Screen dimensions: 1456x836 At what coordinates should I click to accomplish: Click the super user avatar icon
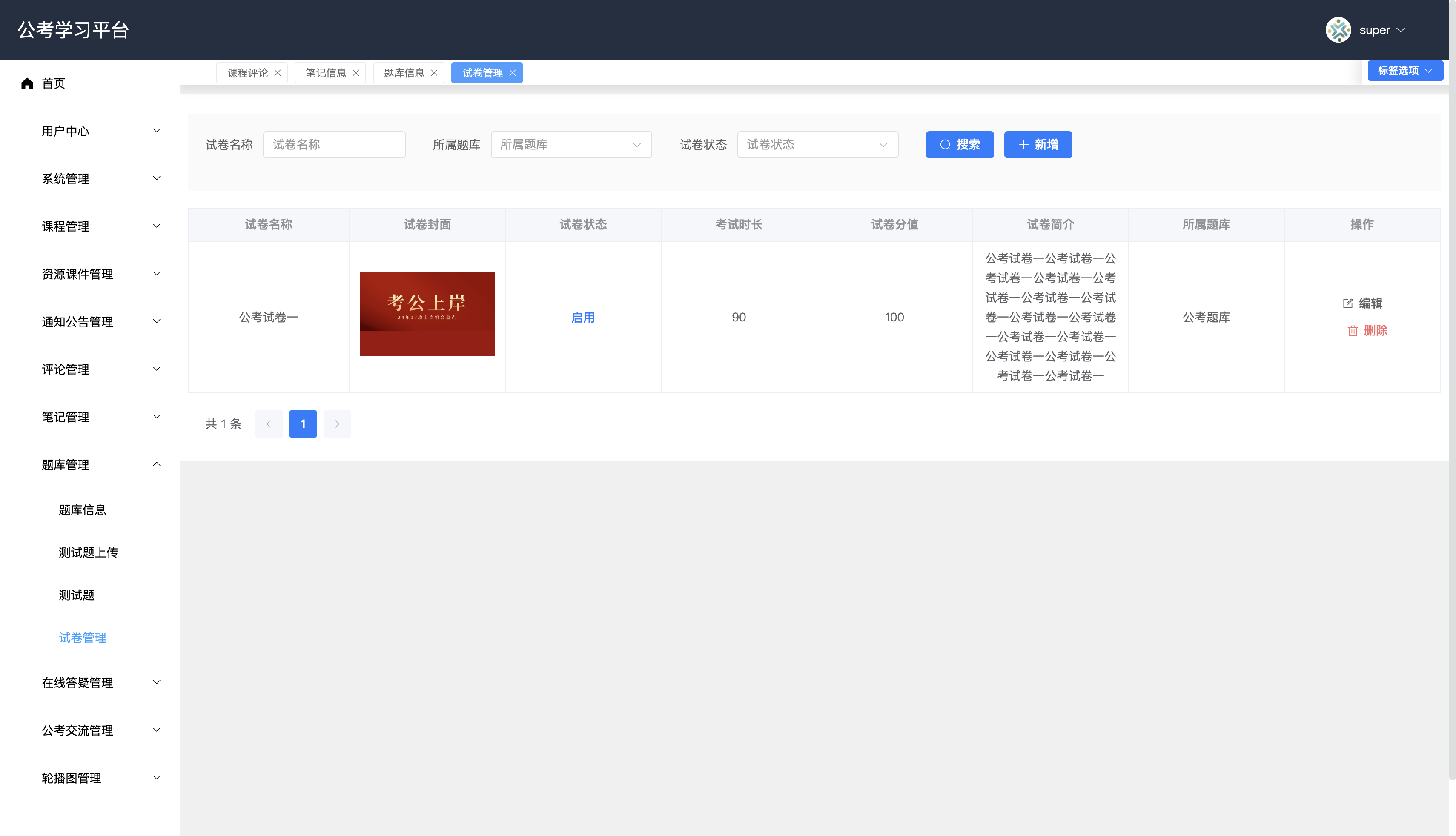pyautogui.click(x=1339, y=30)
